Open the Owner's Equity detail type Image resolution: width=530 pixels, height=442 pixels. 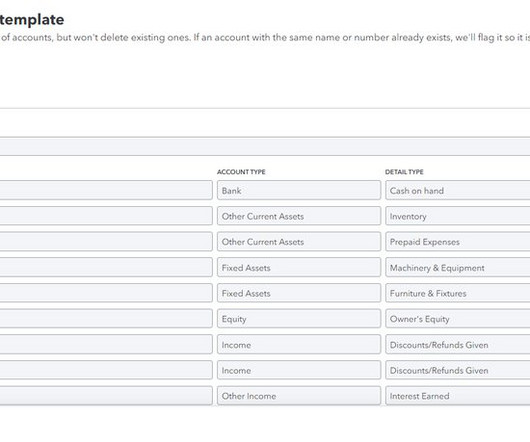[x=458, y=319]
